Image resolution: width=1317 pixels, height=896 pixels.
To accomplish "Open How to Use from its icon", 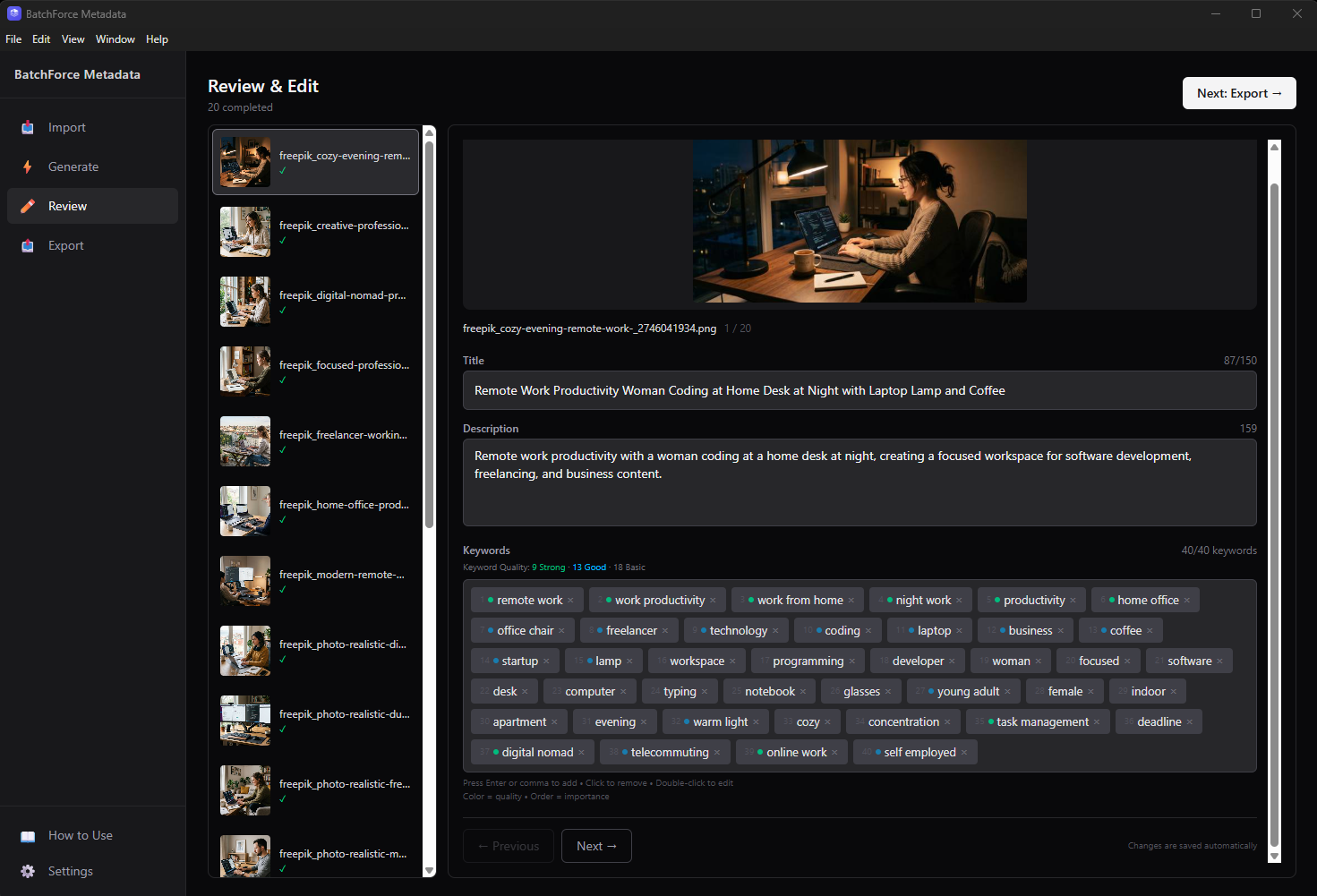I will tap(28, 835).
